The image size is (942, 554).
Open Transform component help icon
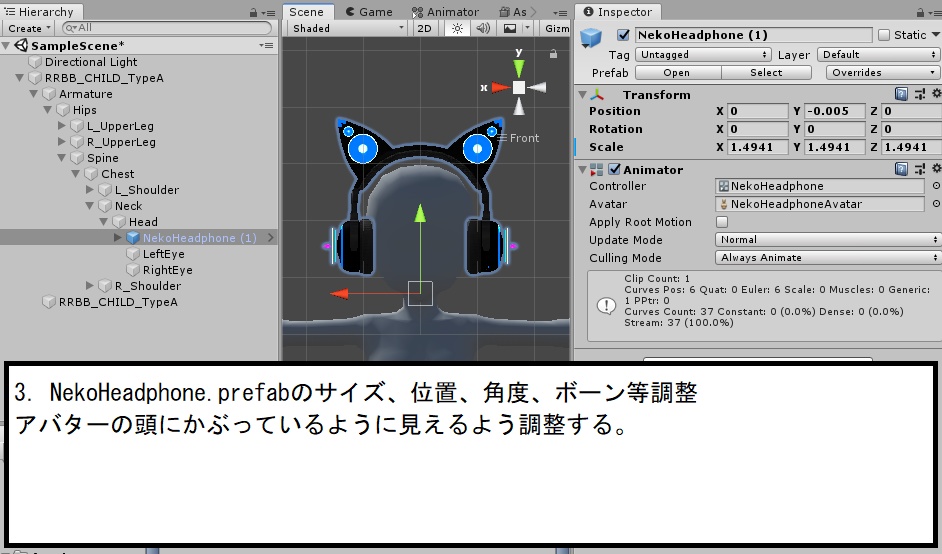pyautogui.click(x=901, y=94)
